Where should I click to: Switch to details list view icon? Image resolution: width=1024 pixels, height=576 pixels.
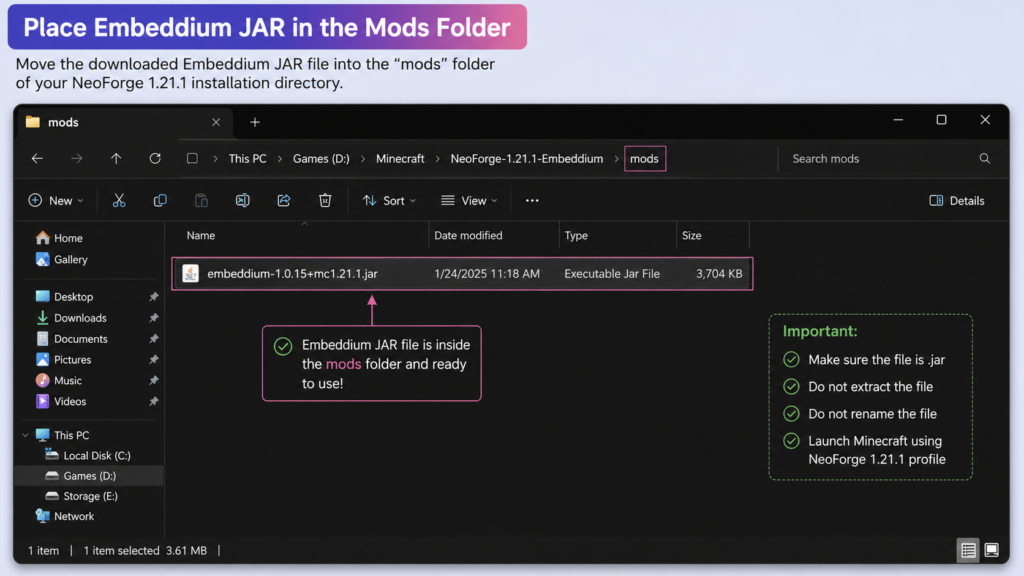coord(968,551)
